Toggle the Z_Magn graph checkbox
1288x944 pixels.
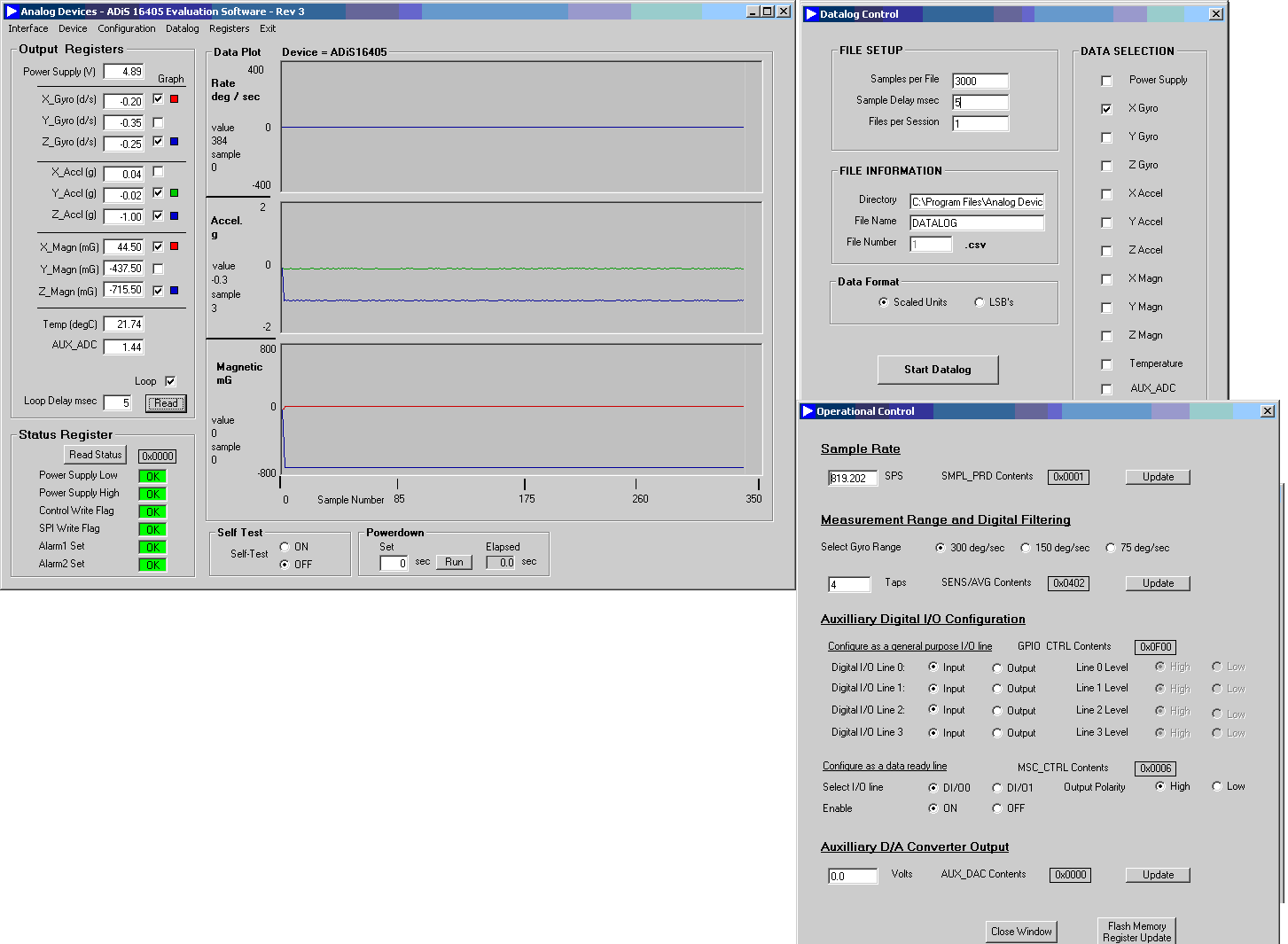(158, 291)
